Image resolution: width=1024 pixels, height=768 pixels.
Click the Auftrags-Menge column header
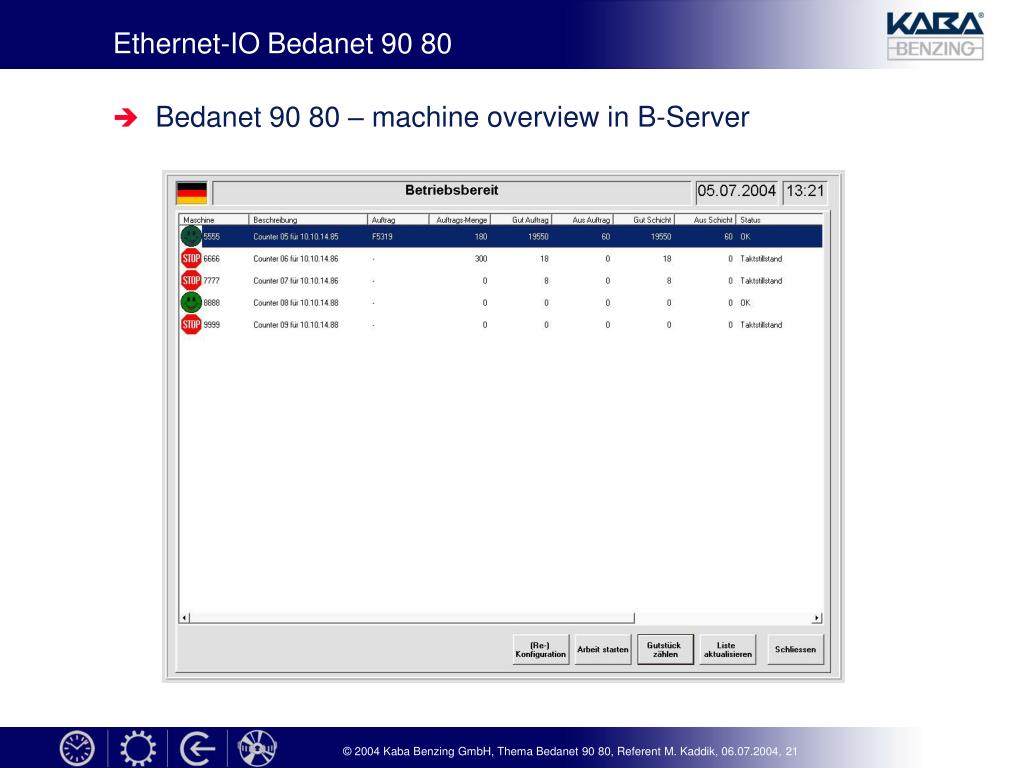460,220
